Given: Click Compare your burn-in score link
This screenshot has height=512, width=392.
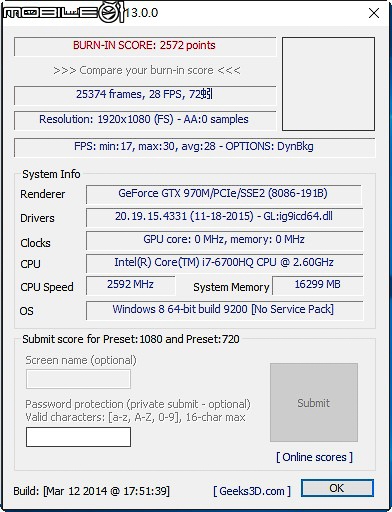Looking at the screenshot, I should 147,70.
